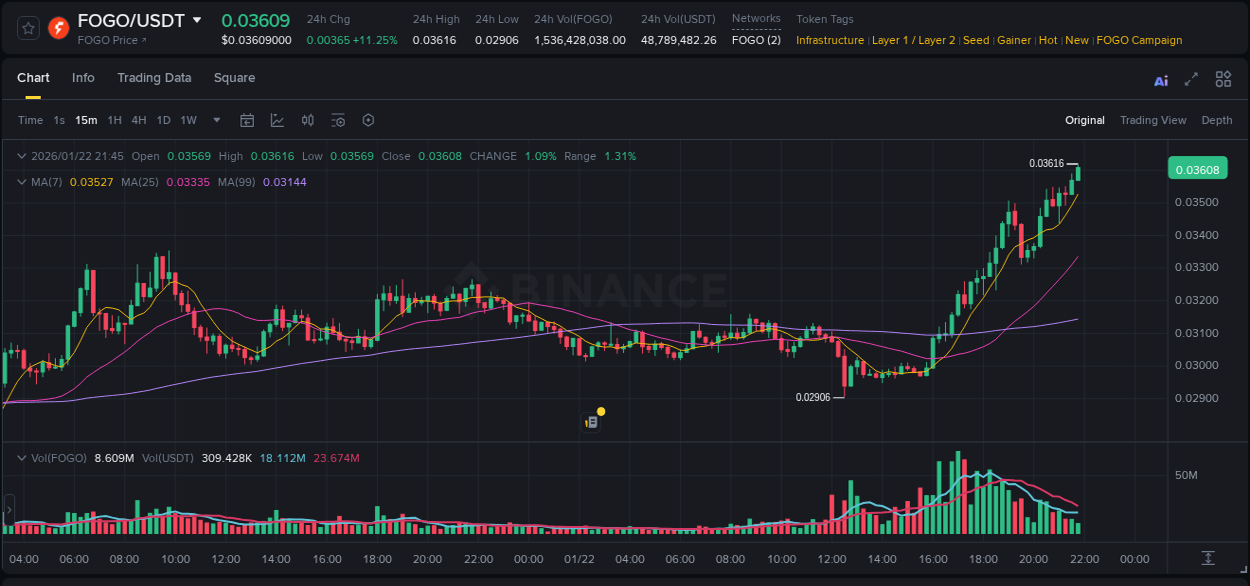Change the chart style type

[276, 120]
